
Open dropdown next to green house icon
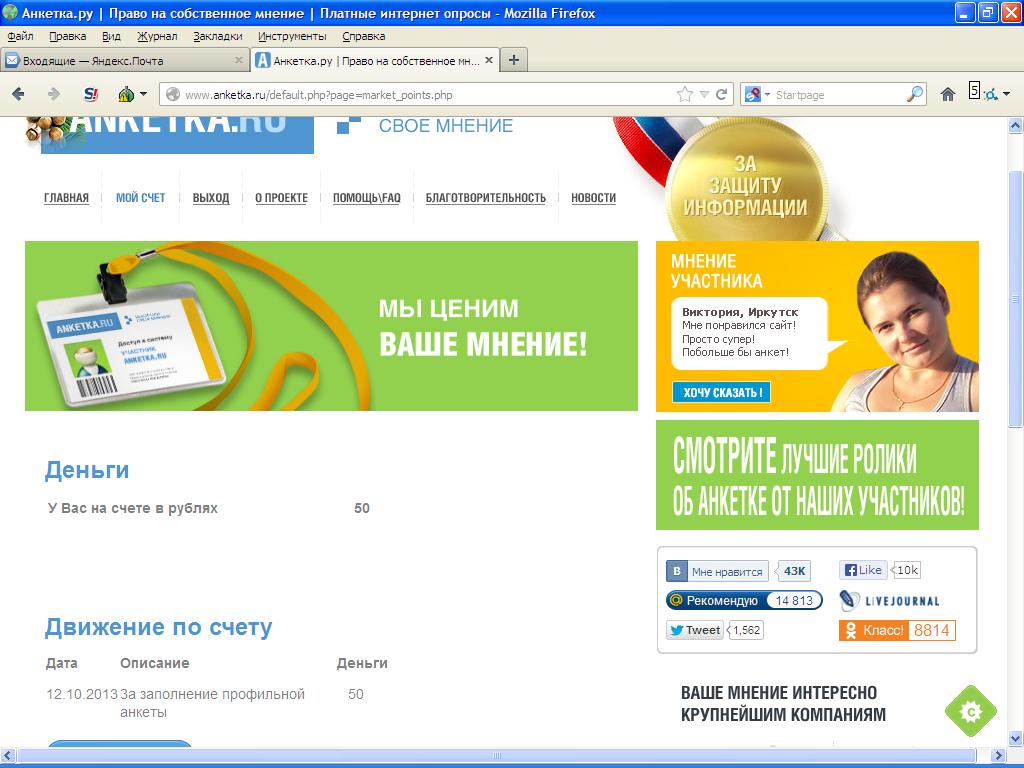pos(144,94)
